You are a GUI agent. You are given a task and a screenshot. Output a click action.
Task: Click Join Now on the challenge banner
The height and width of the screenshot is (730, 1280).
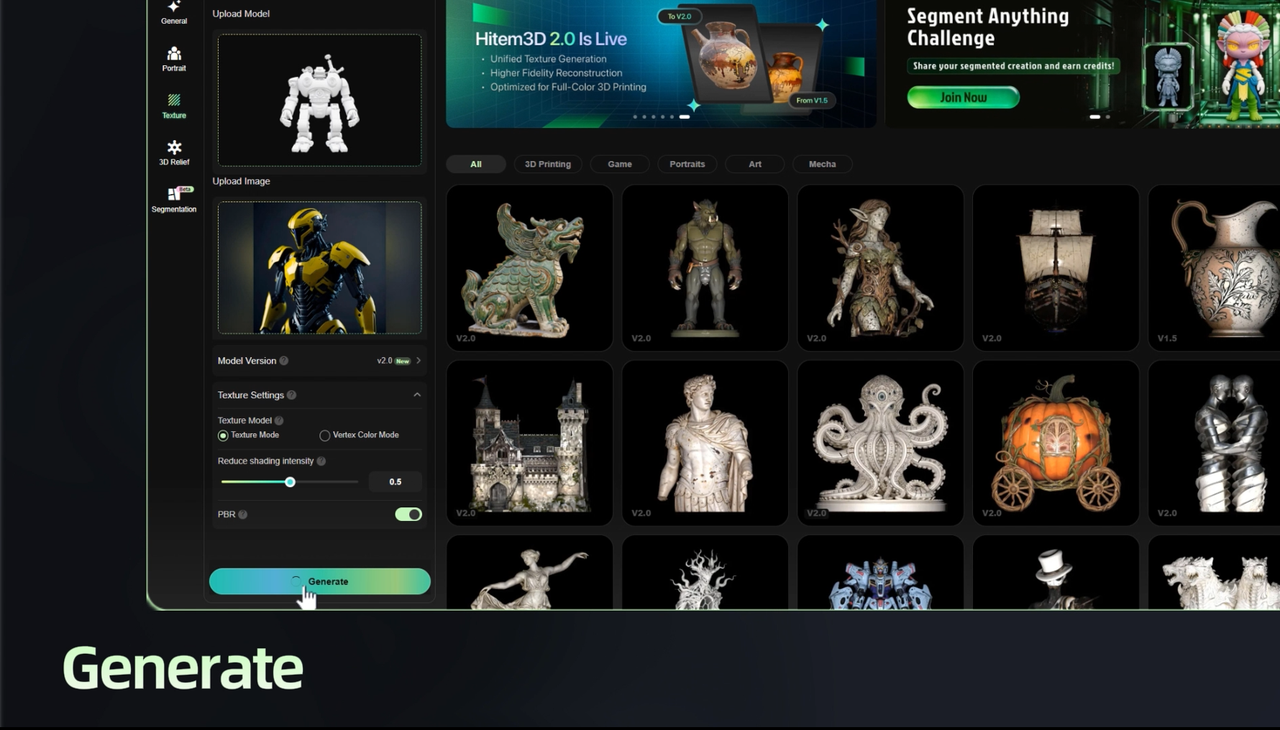pyautogui.click(x=963, y=97)
